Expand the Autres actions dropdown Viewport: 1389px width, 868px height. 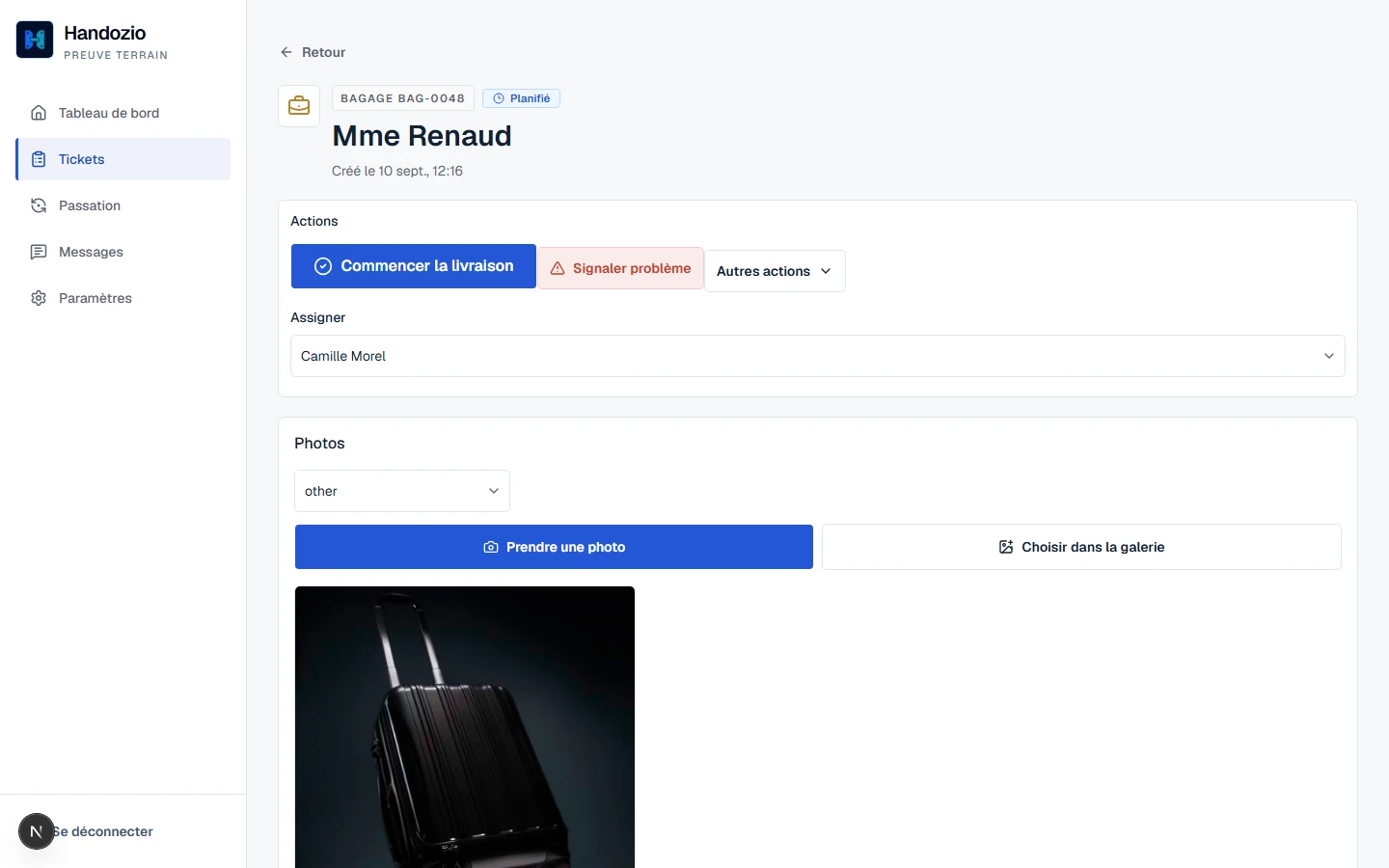pos(775,271)
